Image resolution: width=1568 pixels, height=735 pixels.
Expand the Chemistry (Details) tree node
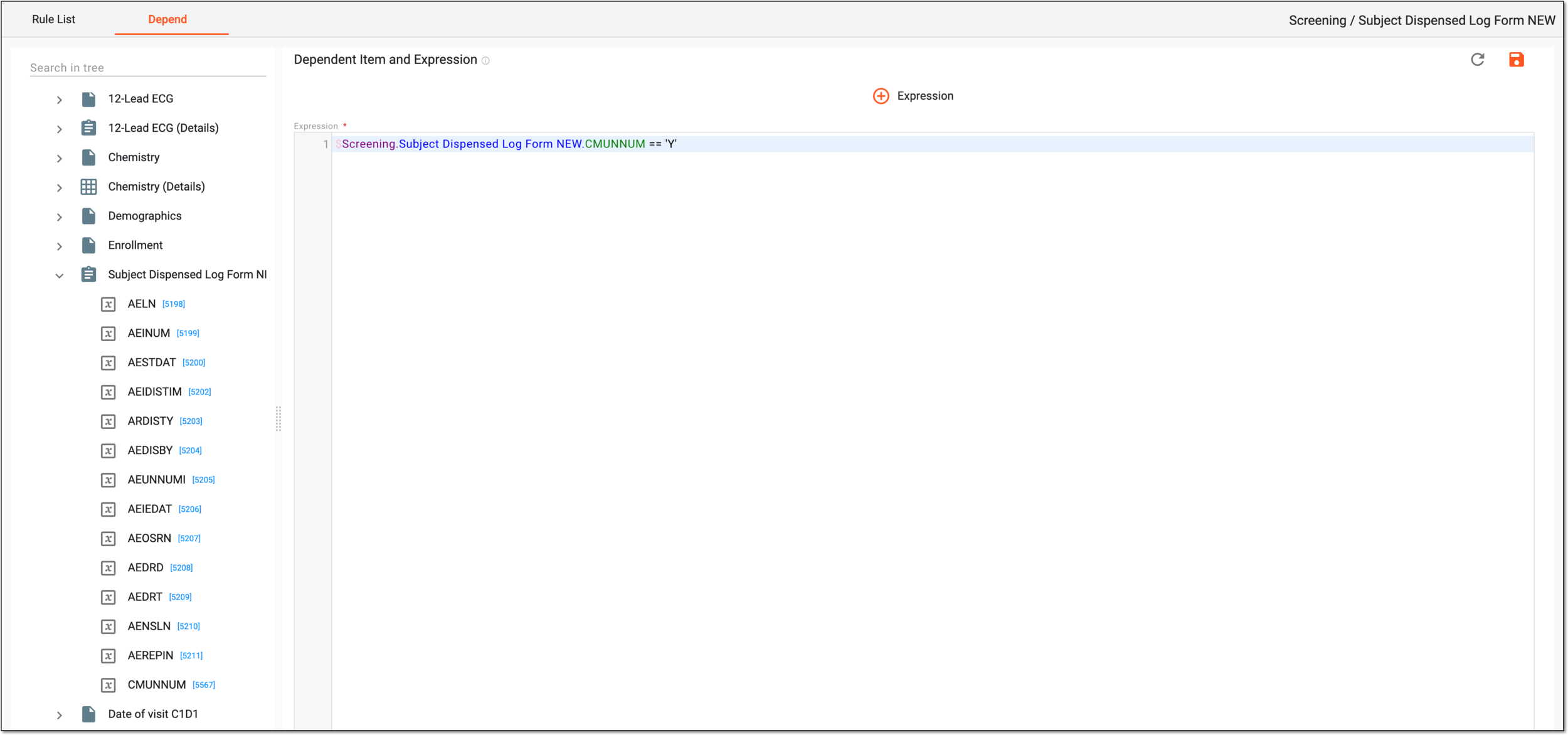click(x=60, y=188)
